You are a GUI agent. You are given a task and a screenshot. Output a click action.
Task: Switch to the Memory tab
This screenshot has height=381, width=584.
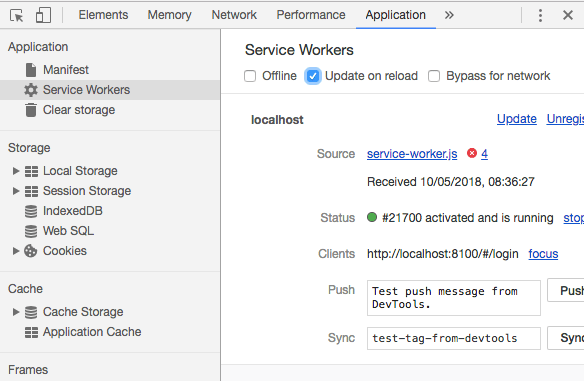pos(169,15)
